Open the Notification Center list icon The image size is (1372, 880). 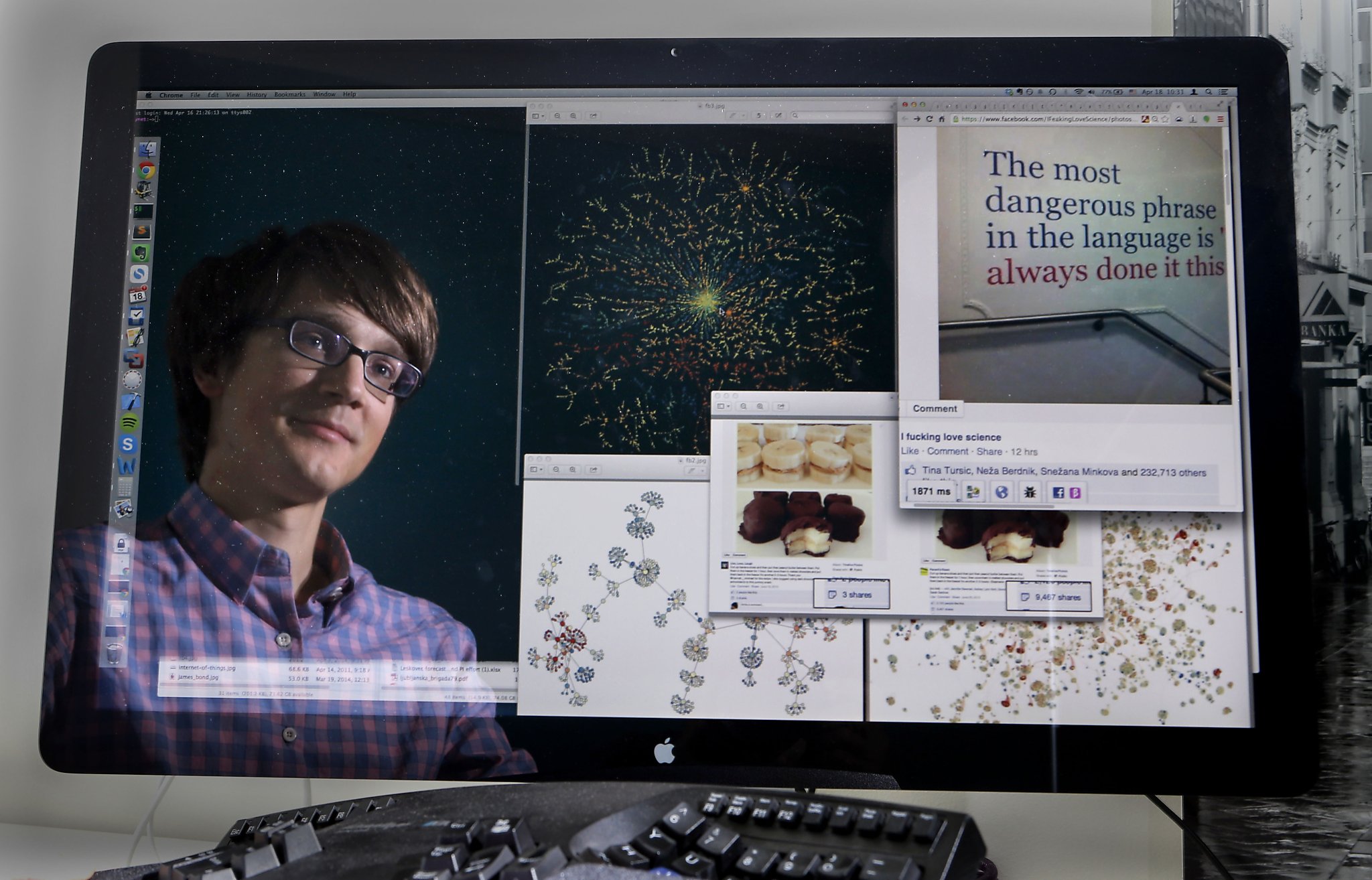(1223, 92)
